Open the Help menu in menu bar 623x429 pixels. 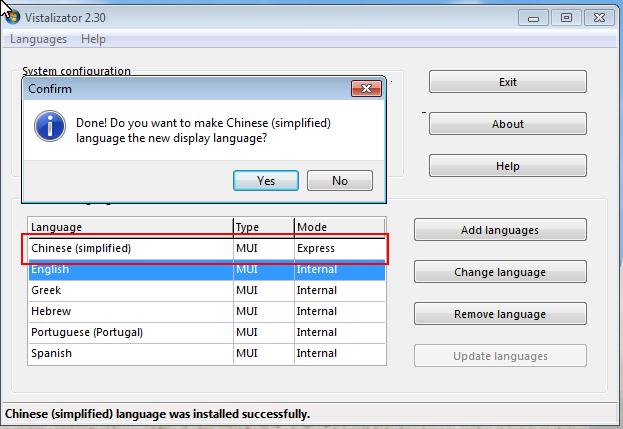(x=93, y=39)
